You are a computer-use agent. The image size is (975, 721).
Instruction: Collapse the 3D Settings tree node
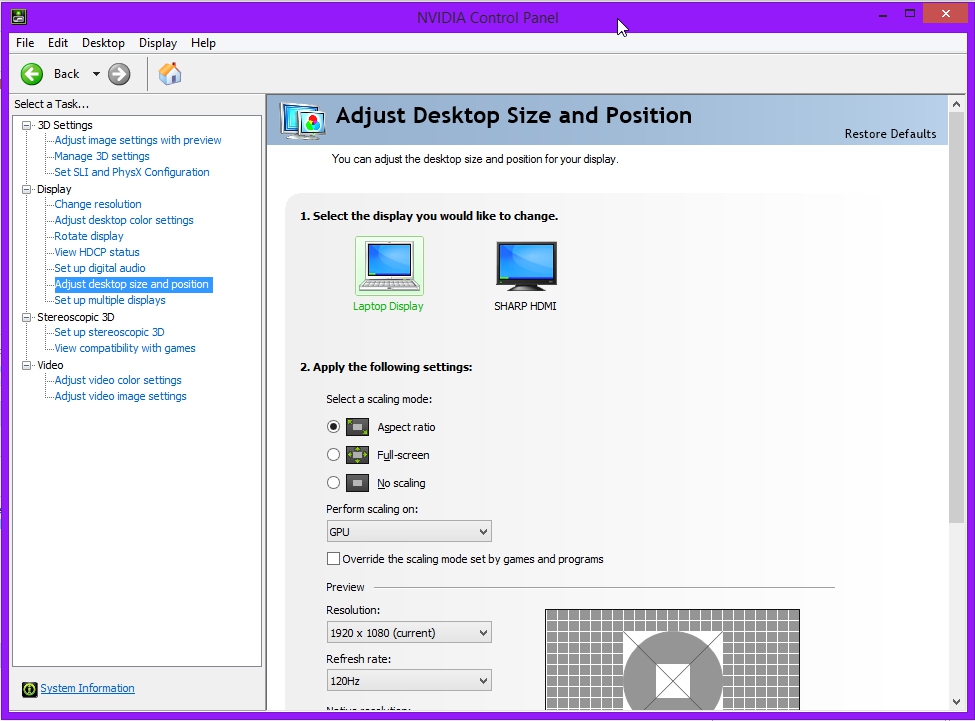click(x=27, y=125)
